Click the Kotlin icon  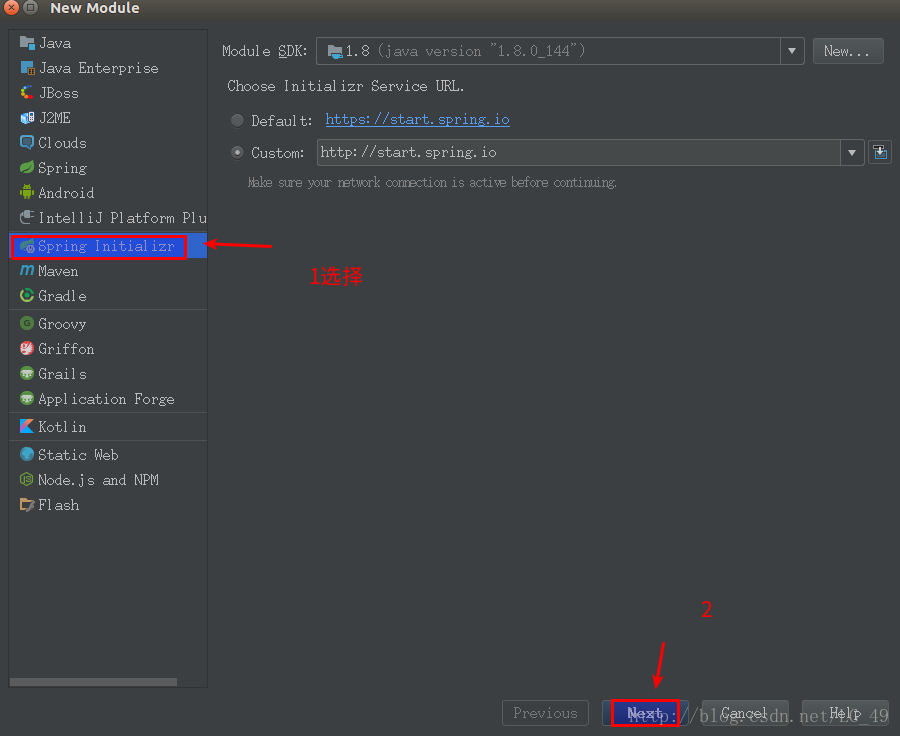pos(27,426)
